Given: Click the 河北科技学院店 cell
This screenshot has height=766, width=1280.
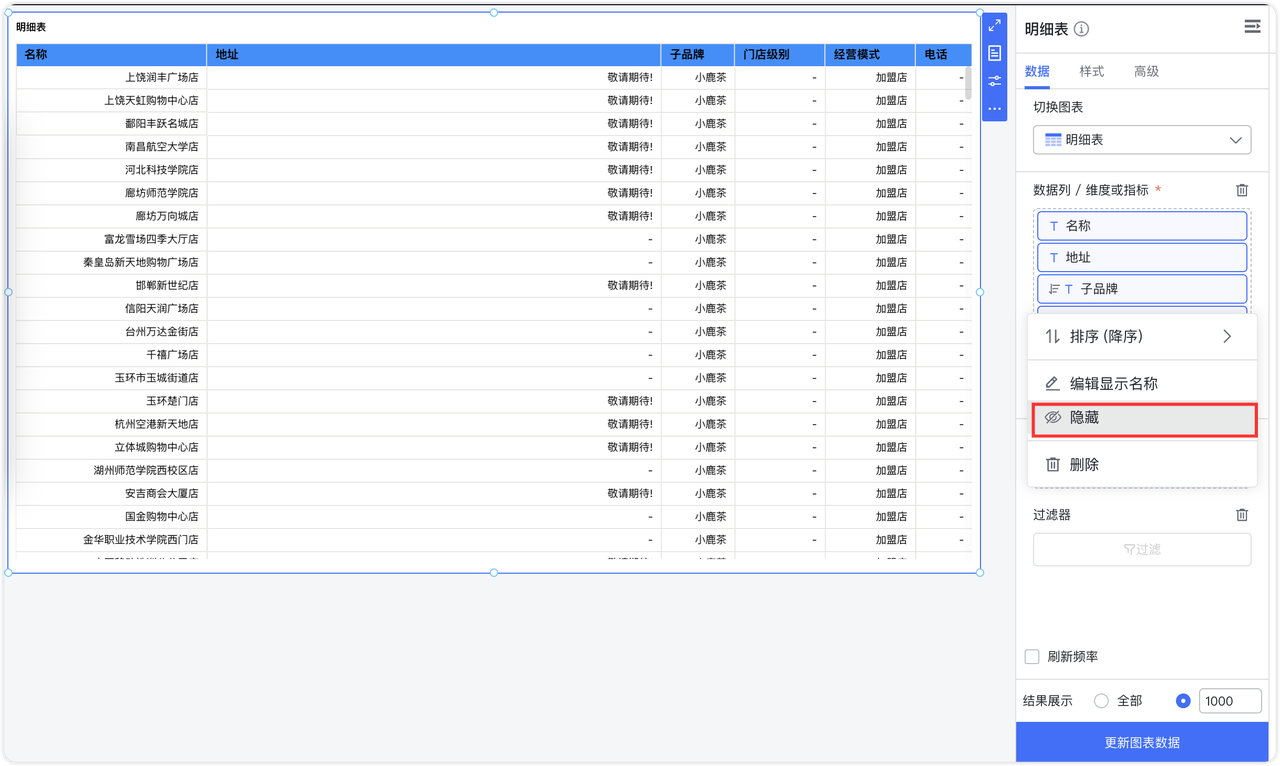Looking at the screenshot, I should [x=111, y=170].
